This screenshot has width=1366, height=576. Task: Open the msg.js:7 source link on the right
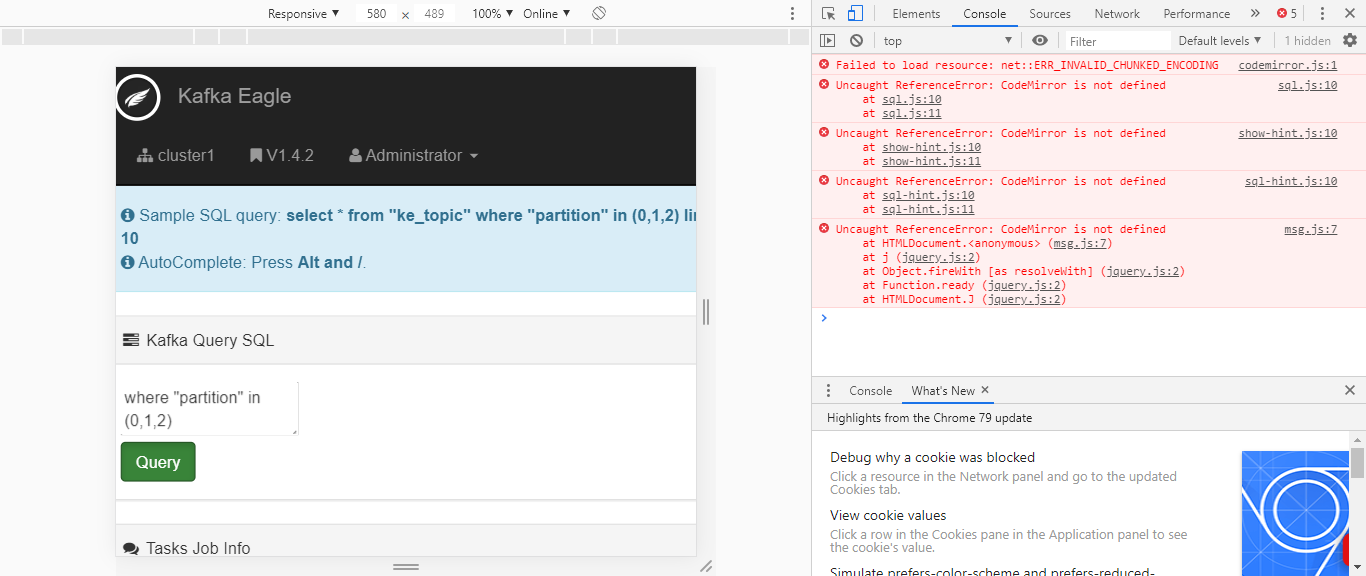tap(1311, 229)
